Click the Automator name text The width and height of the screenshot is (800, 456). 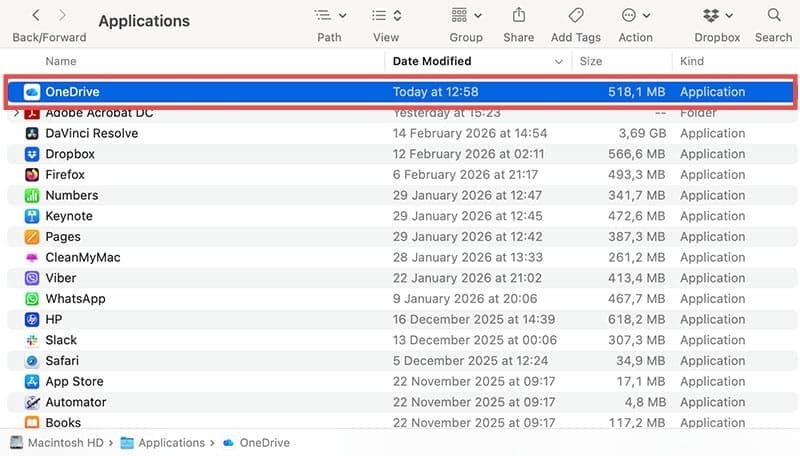(x=76, y=402)
